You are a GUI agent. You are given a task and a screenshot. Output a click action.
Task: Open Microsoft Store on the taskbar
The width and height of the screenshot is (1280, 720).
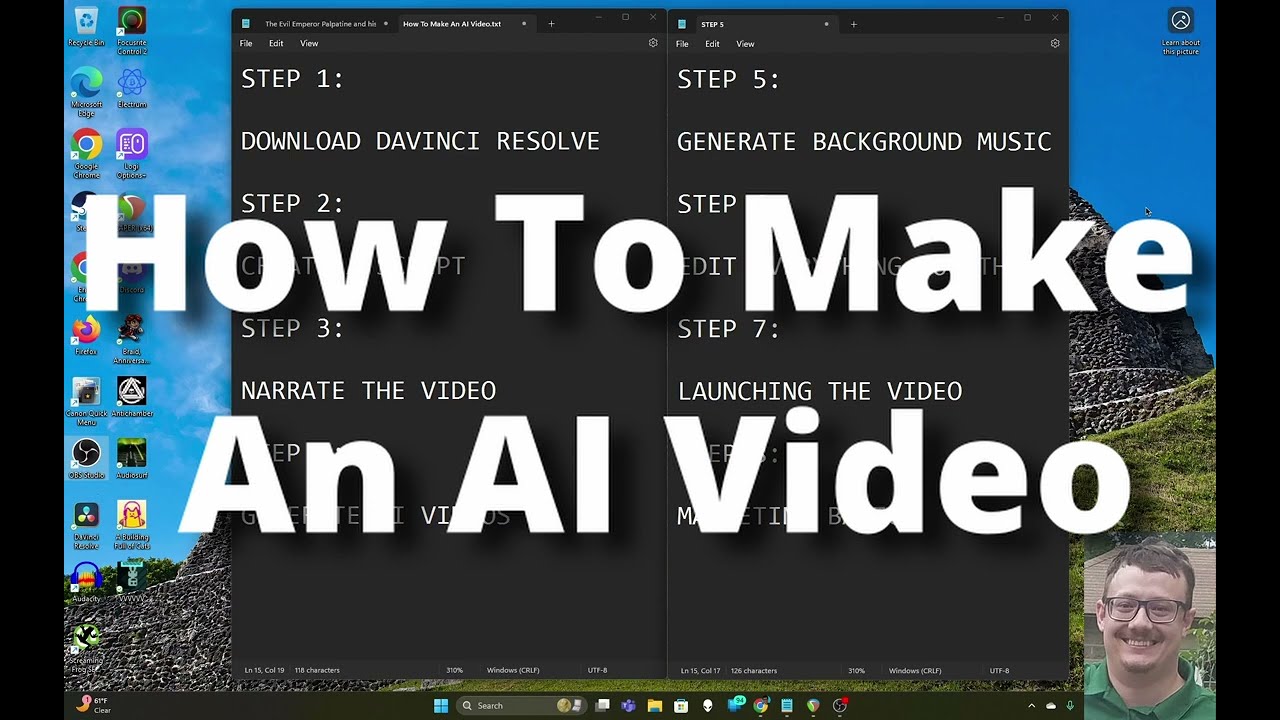(681, 705)
